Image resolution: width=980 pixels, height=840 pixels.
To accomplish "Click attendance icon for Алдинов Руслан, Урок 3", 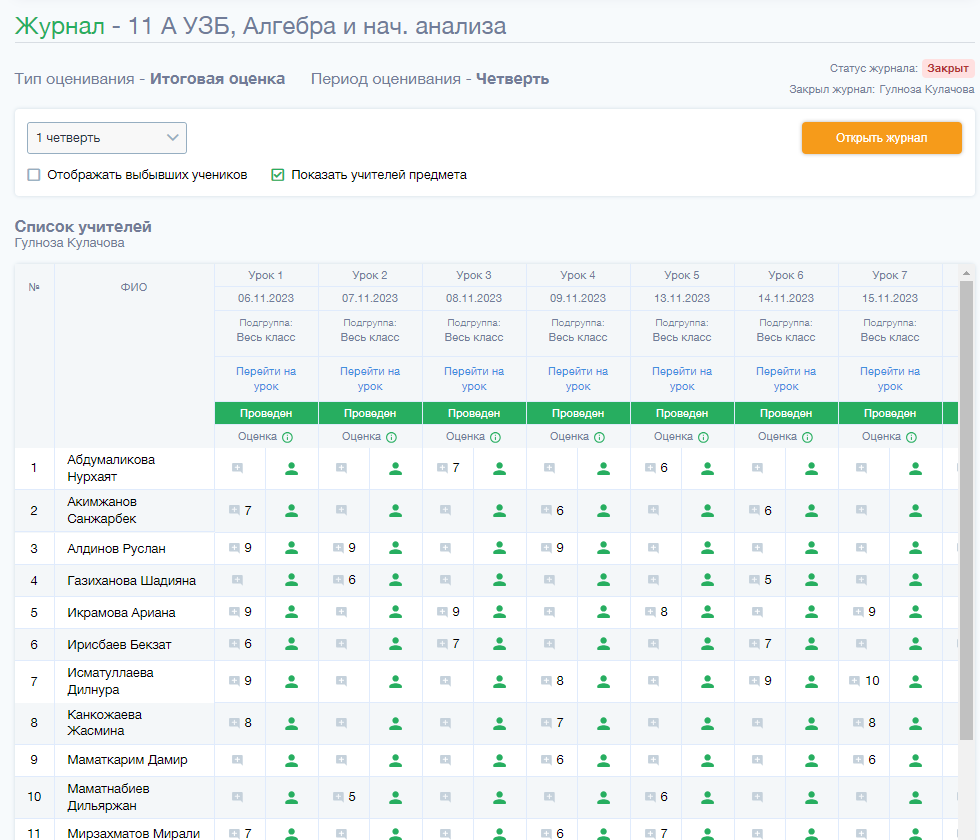I will (499, 548).
